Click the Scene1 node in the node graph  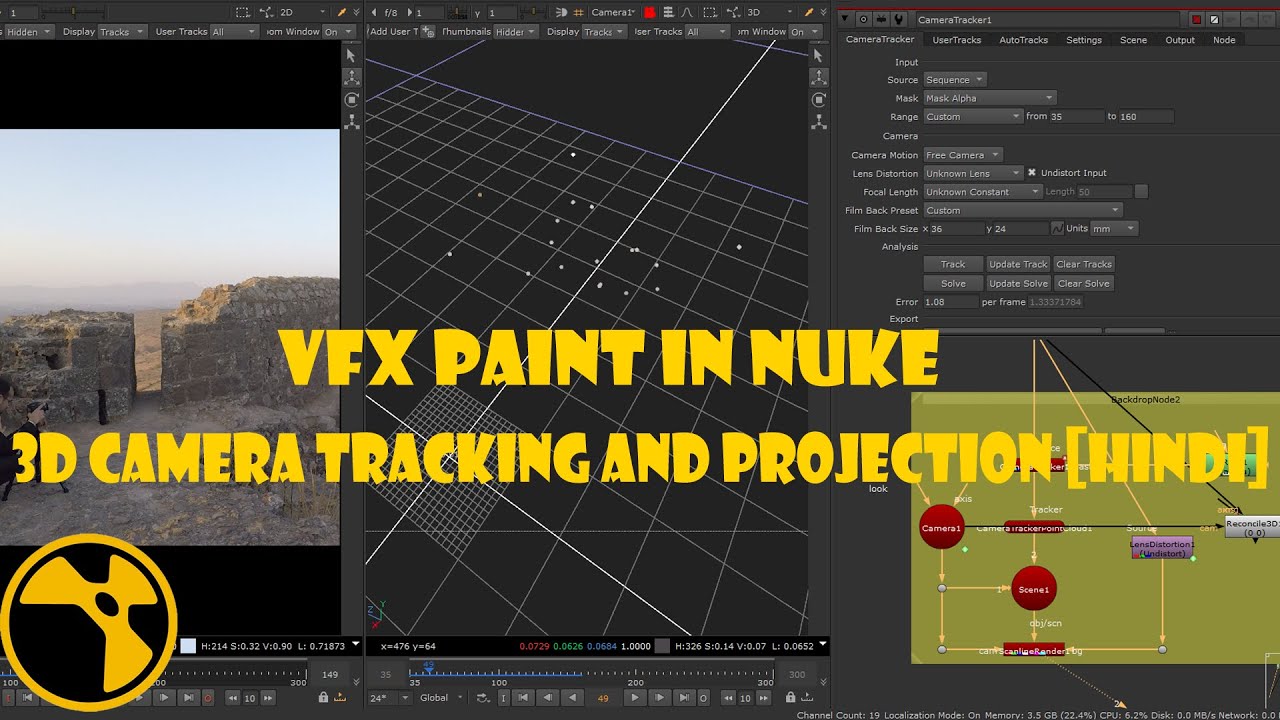(1033, 589)
